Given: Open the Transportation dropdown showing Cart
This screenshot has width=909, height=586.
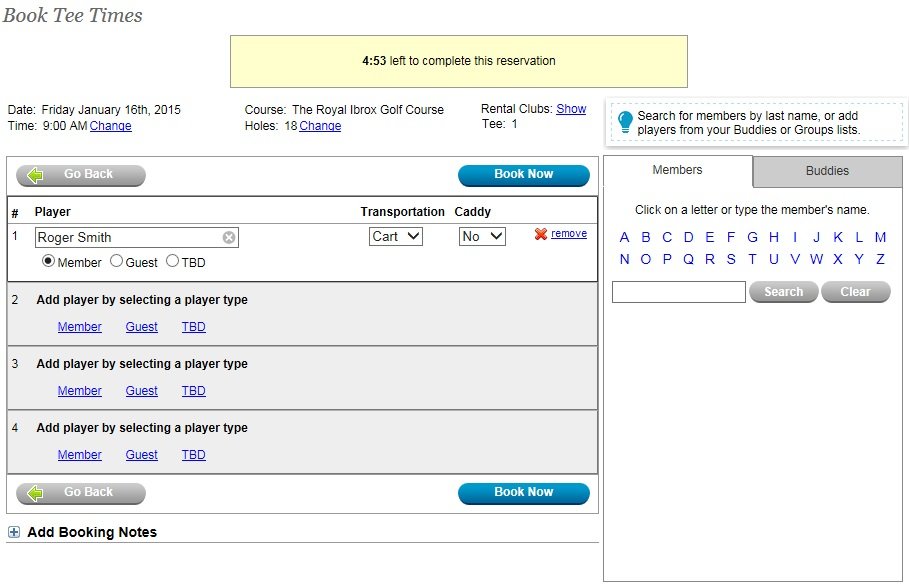Looking at the screenshot, I should [x=396, y=237].
